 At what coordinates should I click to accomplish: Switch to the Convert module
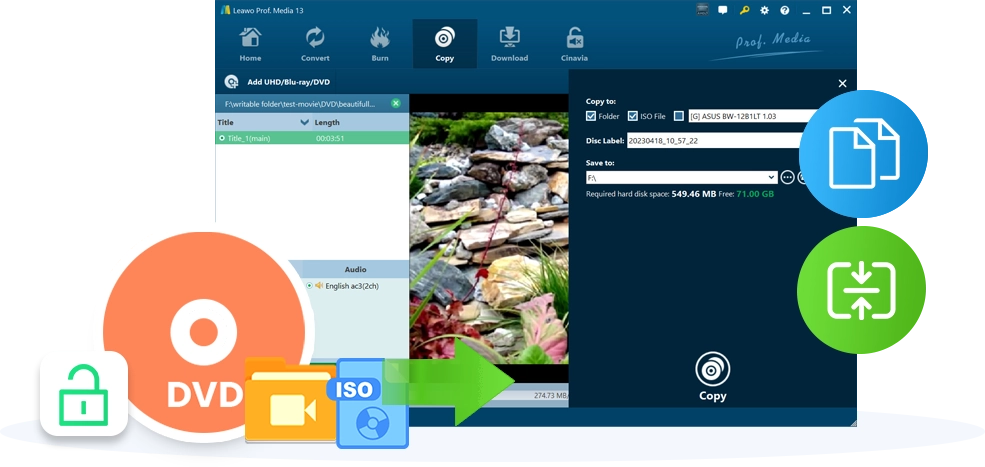pyautogui.click(x=315, y=44)
